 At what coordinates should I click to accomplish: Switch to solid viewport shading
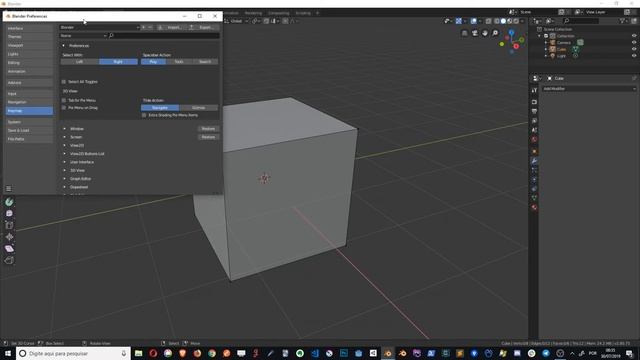click(x=503, y=21)
